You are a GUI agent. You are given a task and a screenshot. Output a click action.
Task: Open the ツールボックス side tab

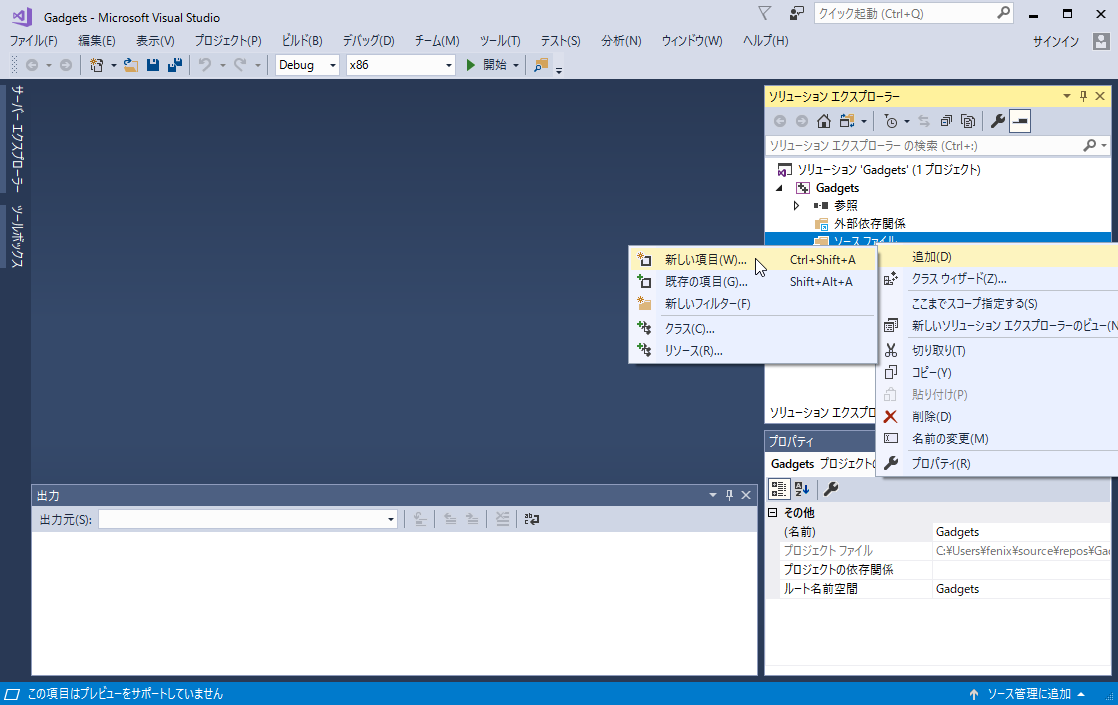click(17, 237)
